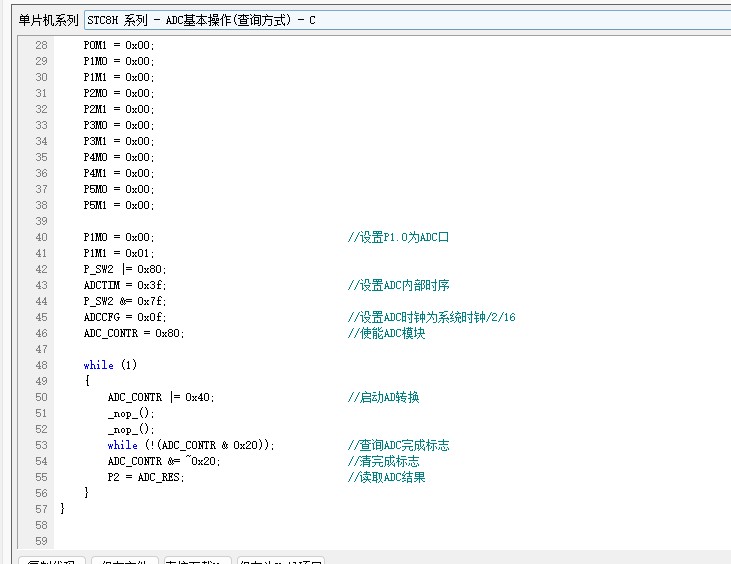Click comment '//清完成标志'

tap(383, 461)
